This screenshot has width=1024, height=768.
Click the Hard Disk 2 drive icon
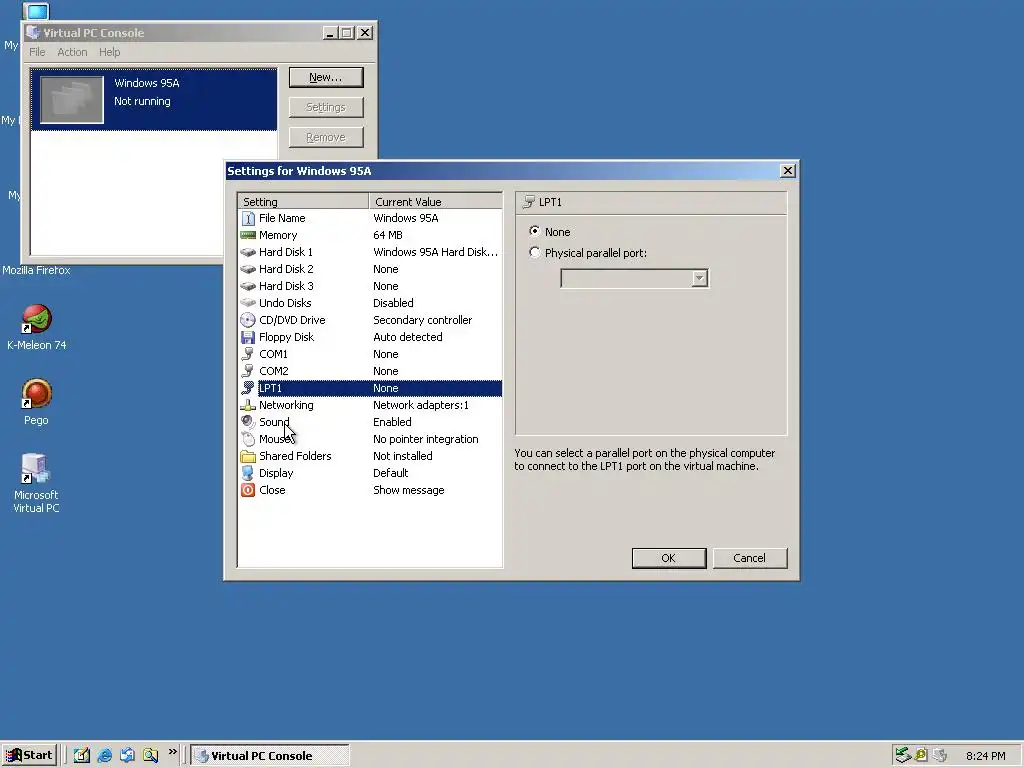(248, 269)
